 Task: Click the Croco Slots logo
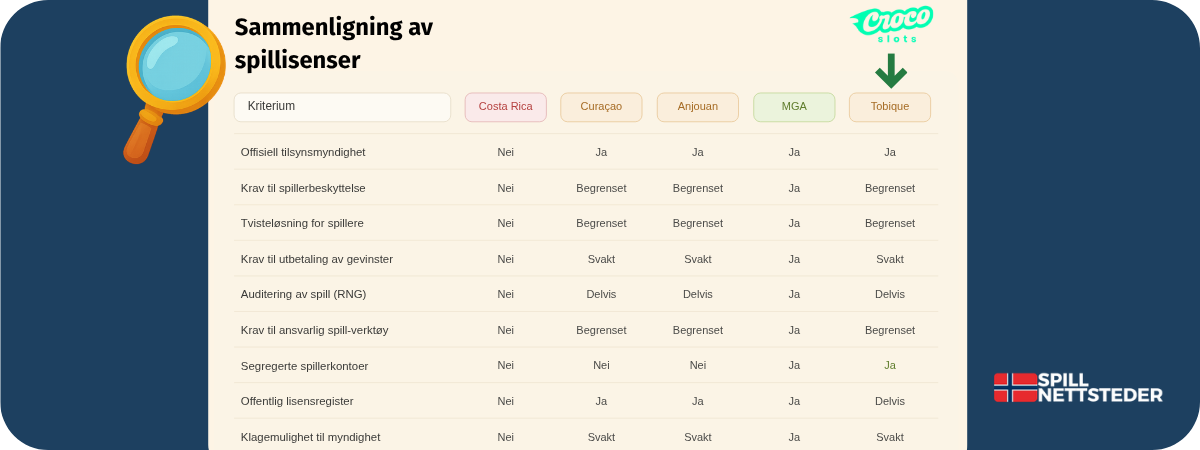pos(891,24)
